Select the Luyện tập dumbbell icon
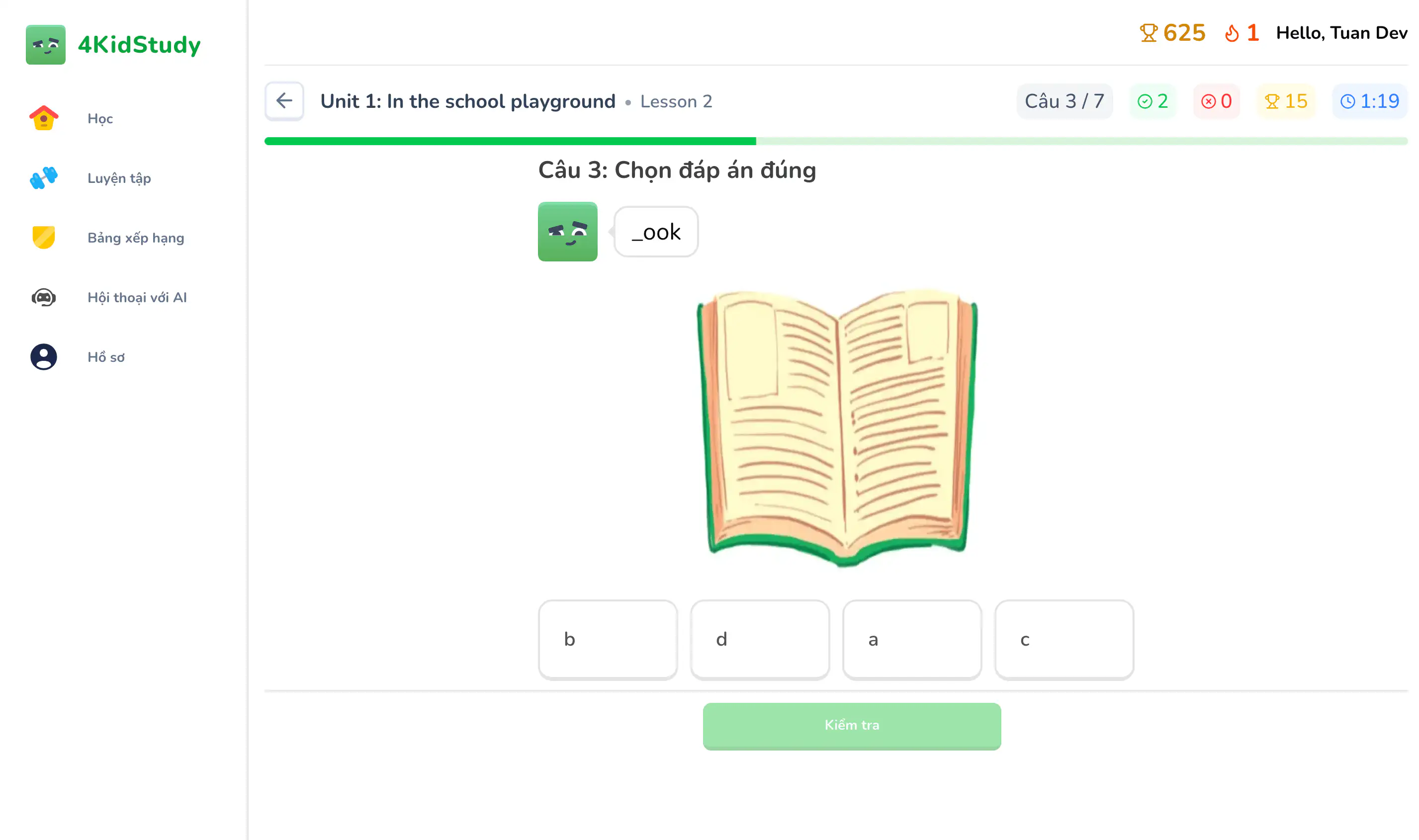 pos(44,178)
